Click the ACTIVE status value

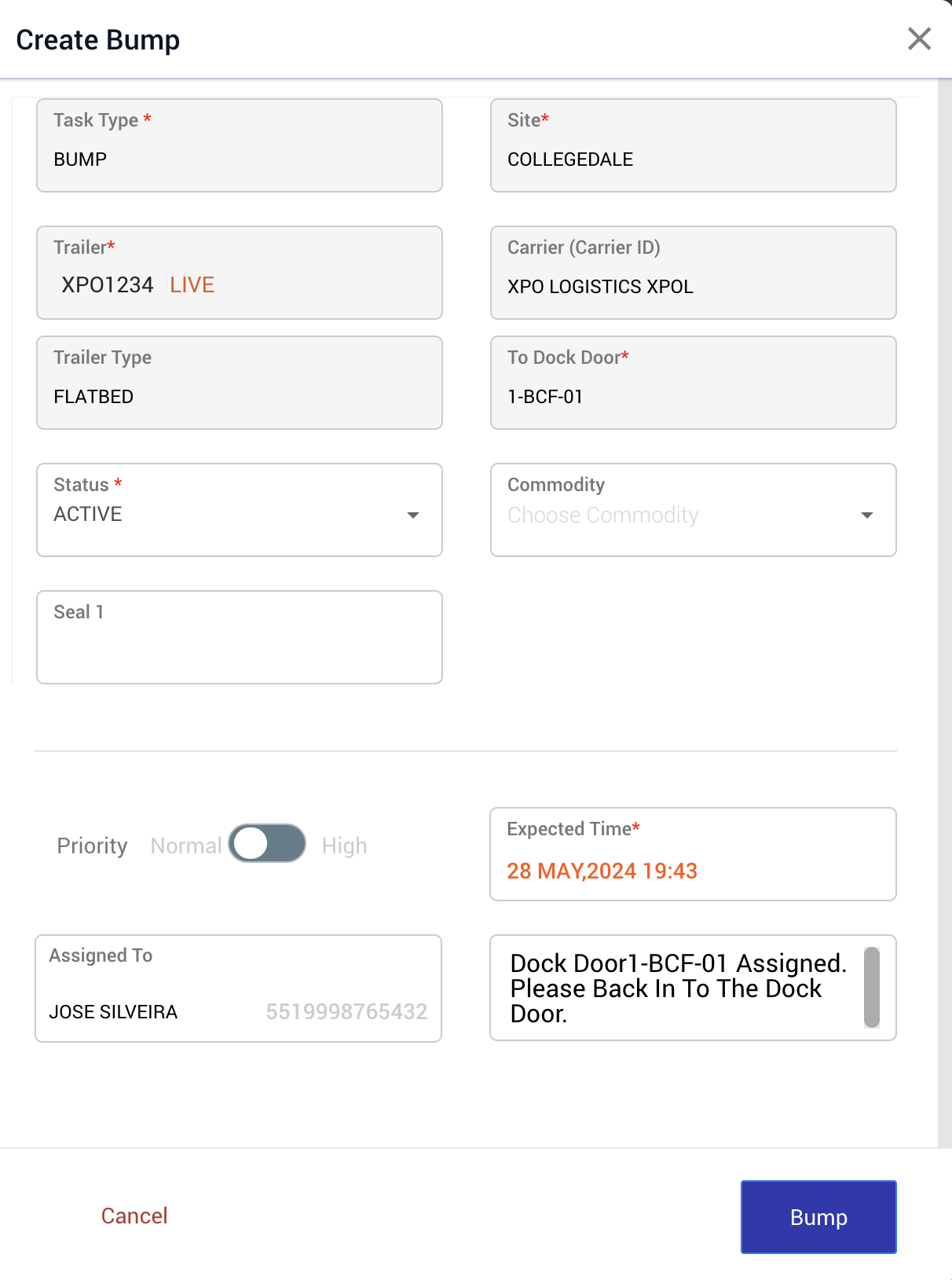(88, 514)
